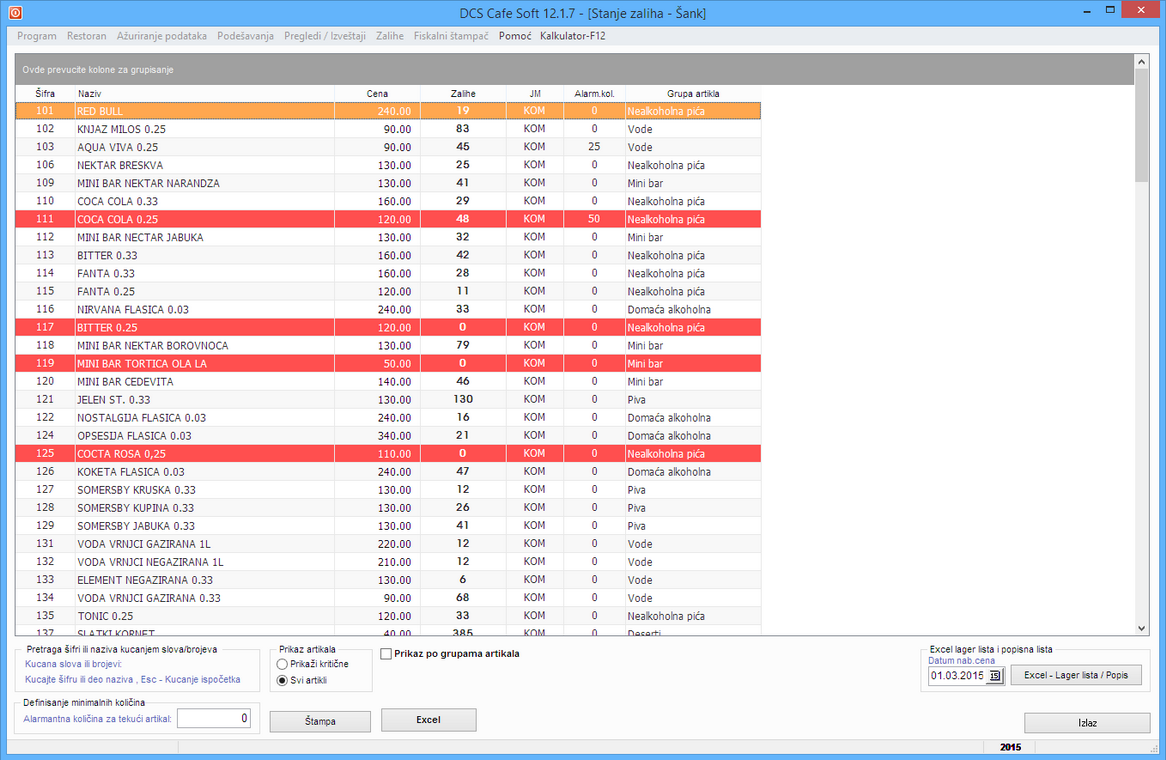Viewport: 1166px width, 760px height.
Task: Select the Svi artikli radio option
Action: point(282,681)
